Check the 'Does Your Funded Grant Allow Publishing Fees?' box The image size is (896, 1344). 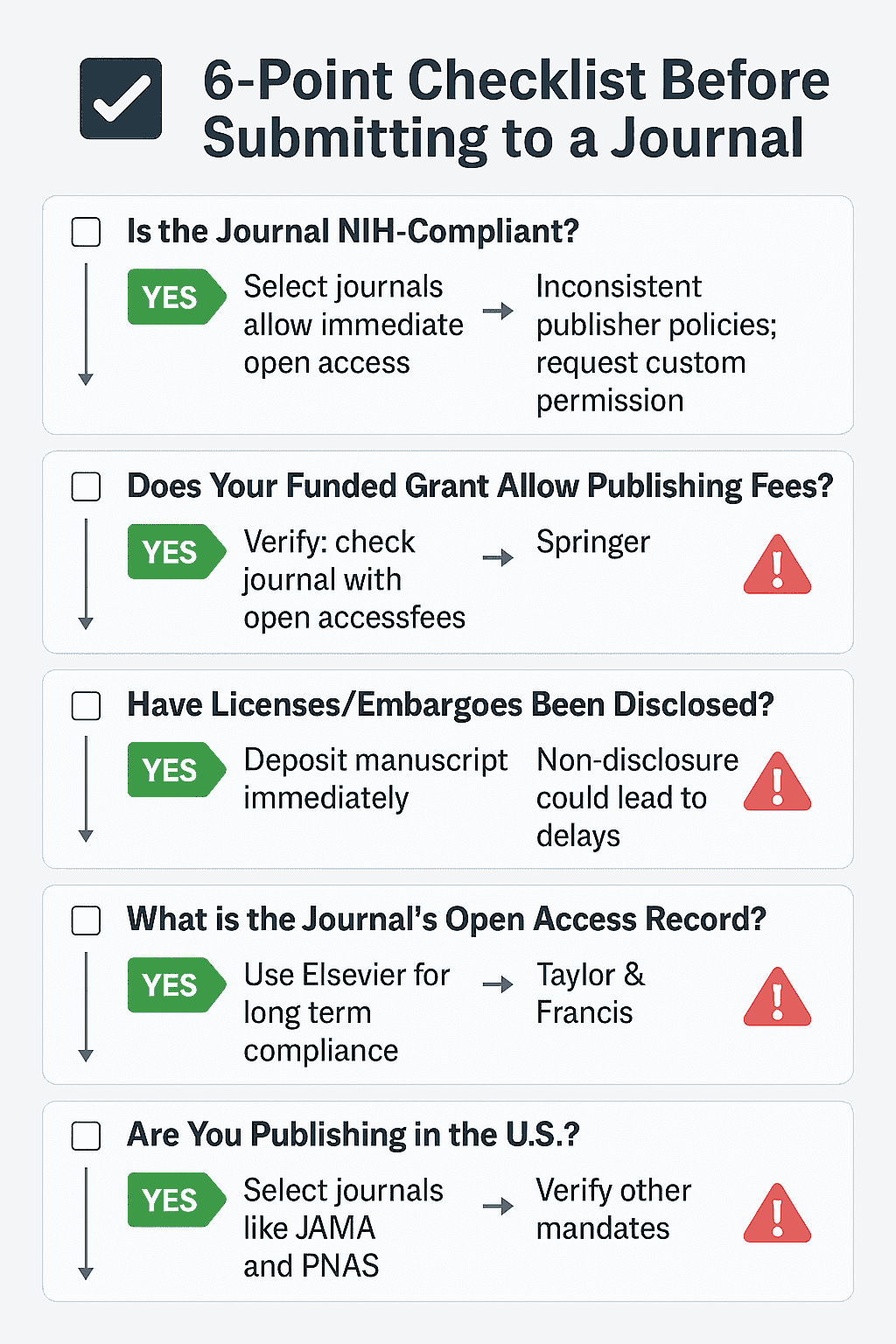[86, 486]
